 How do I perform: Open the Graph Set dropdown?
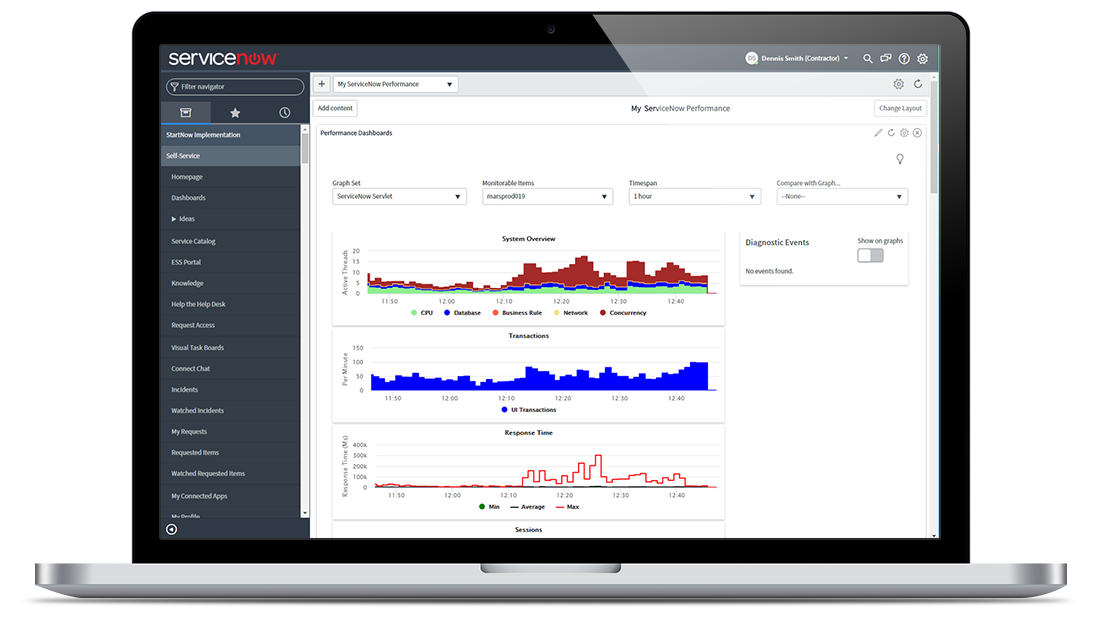point(399,196)
